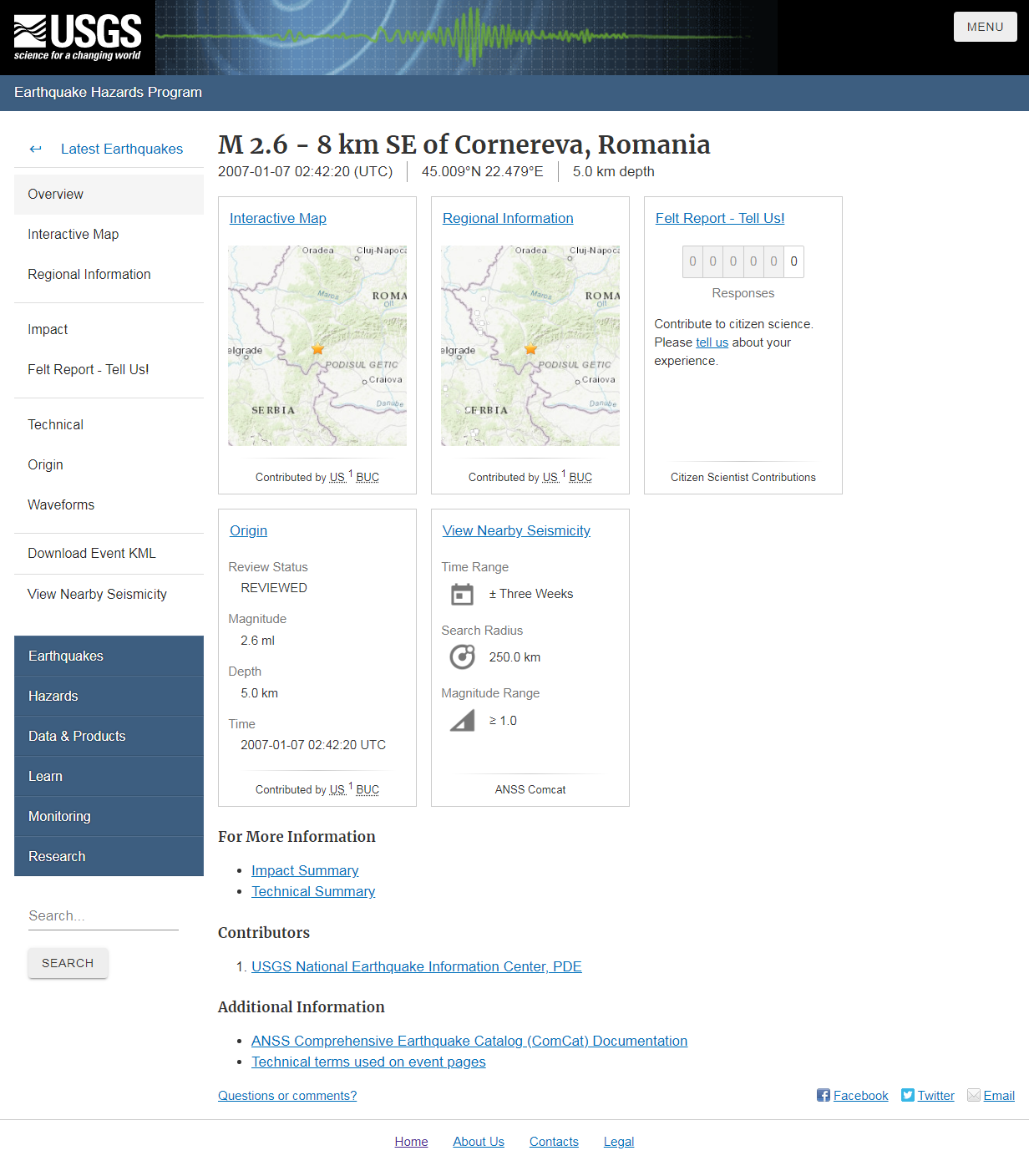
Task: Click BUC contributor in Interactive Map card
Action: (367, 477)
